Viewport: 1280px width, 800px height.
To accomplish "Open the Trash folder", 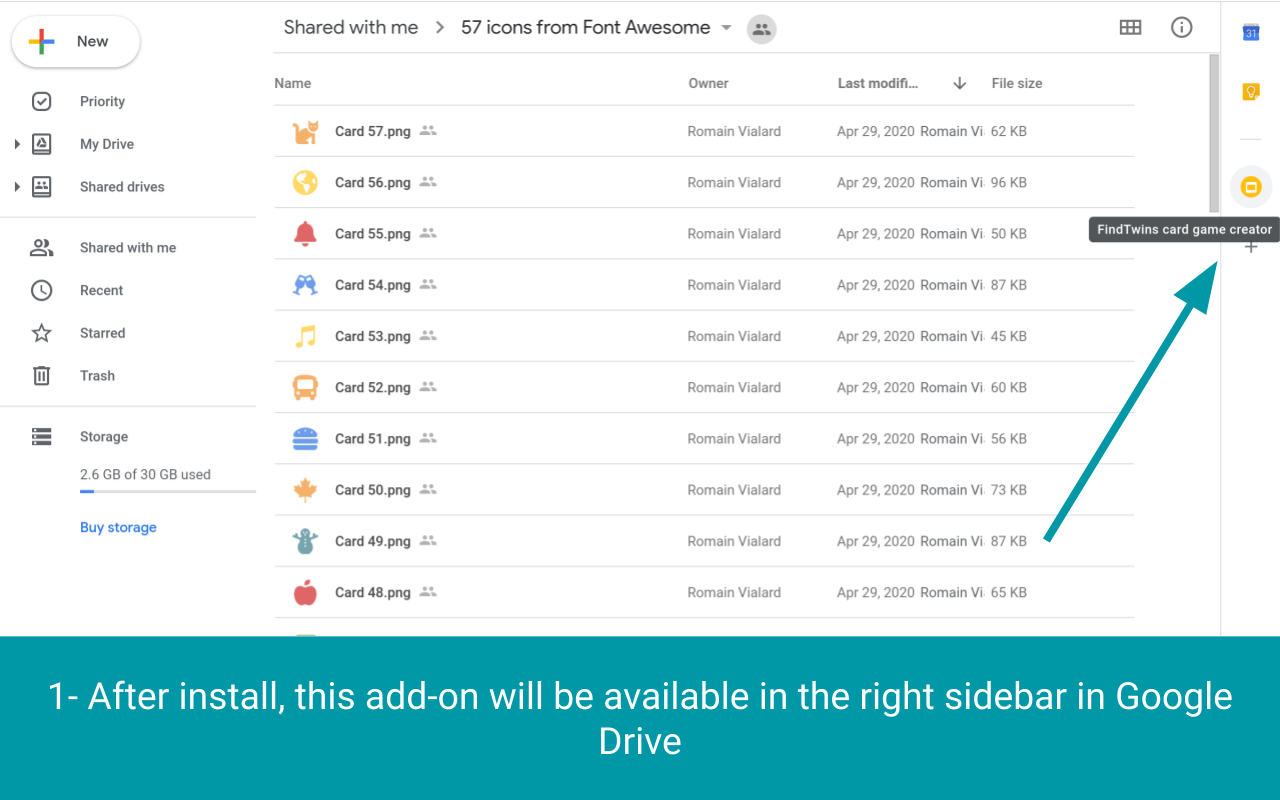I will coord(97,376).
